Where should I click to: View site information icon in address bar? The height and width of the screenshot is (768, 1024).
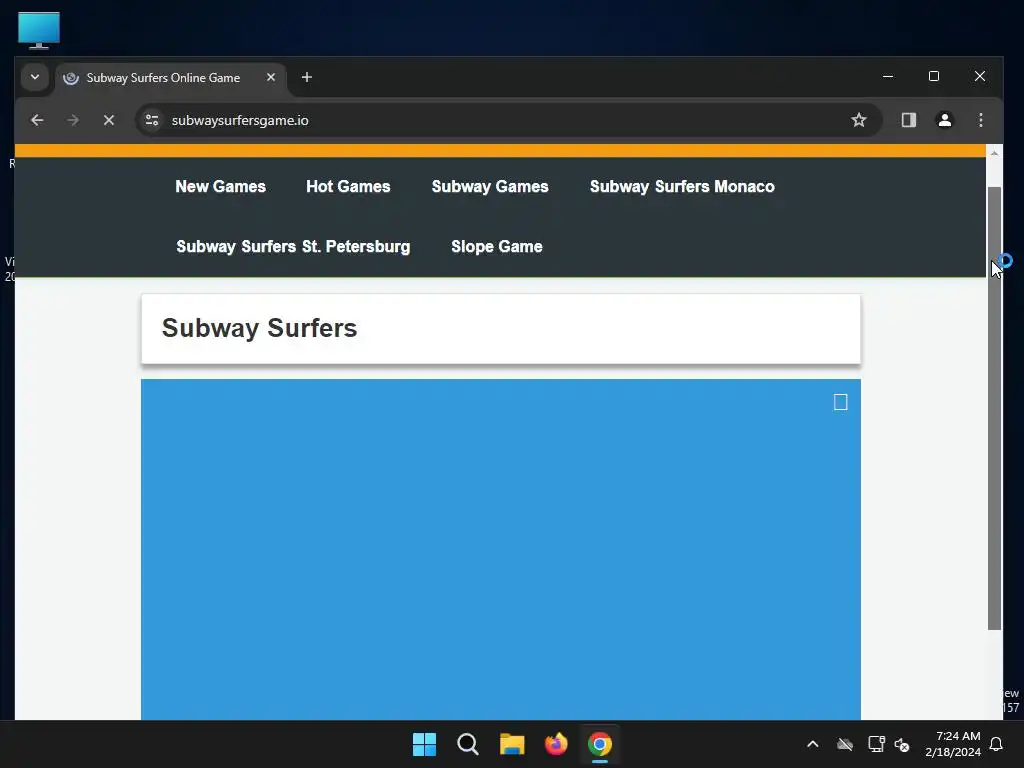[x=152, y=120]
